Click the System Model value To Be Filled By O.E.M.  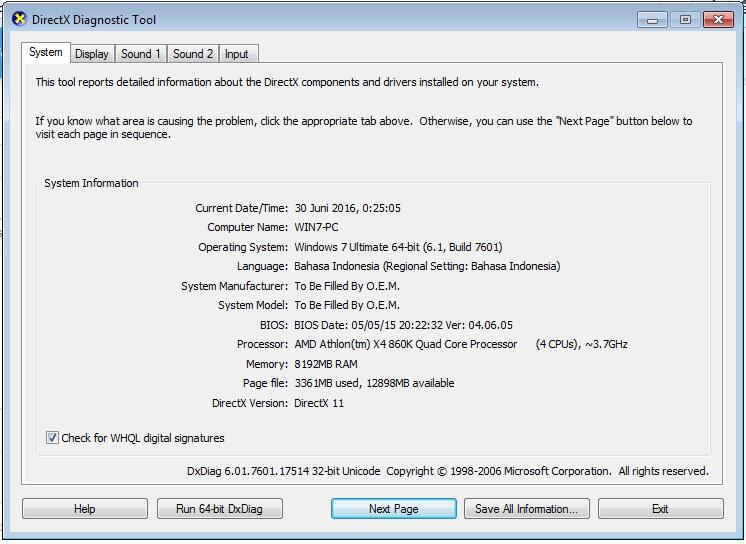(x=347, y=305)
